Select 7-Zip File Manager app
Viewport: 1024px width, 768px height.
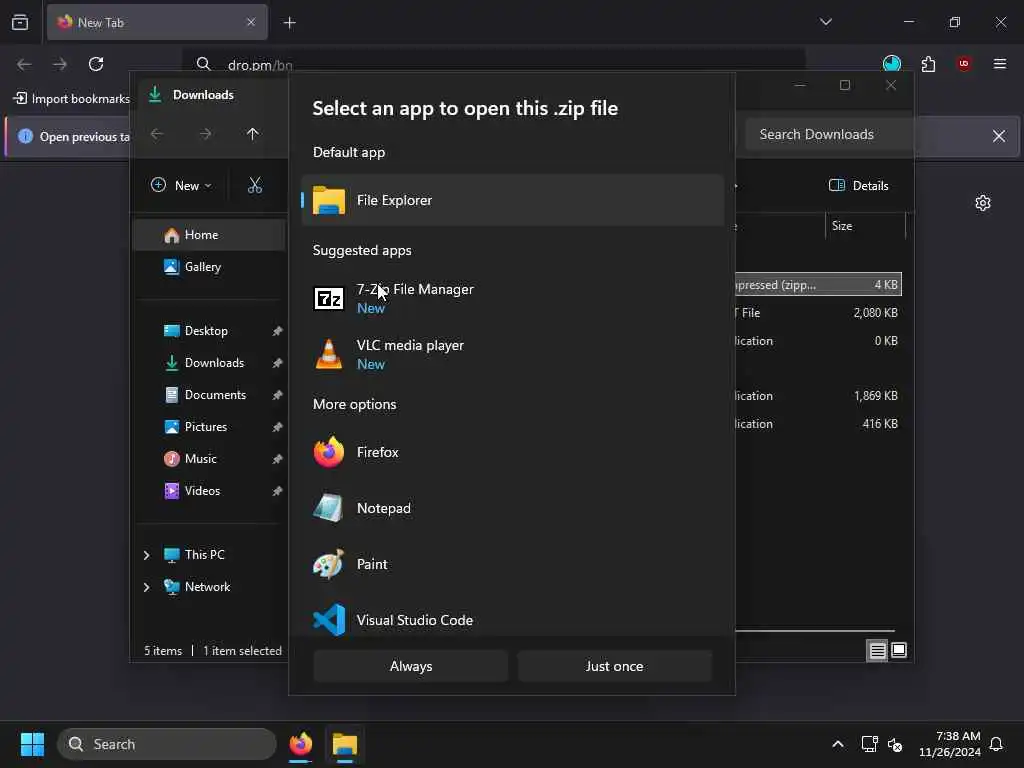pyautogui.click(x=512, y=298)
